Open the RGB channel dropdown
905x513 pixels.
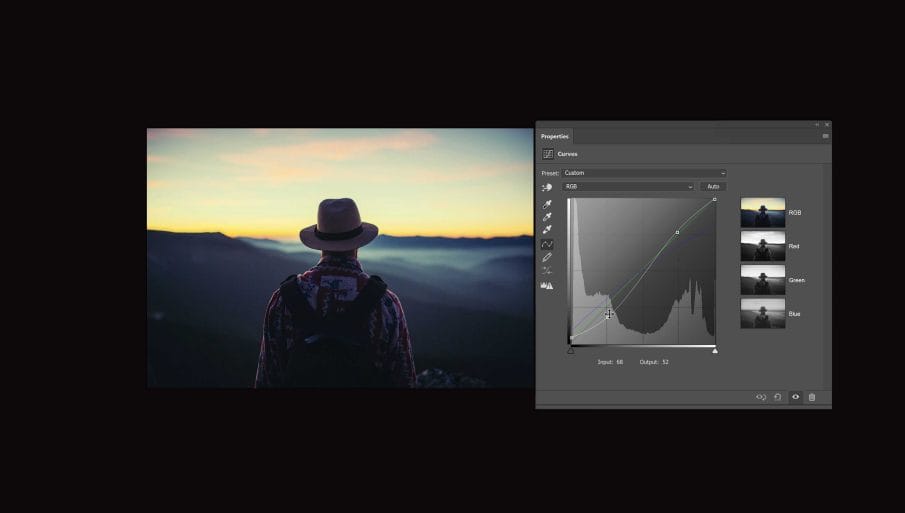[627, 187]
